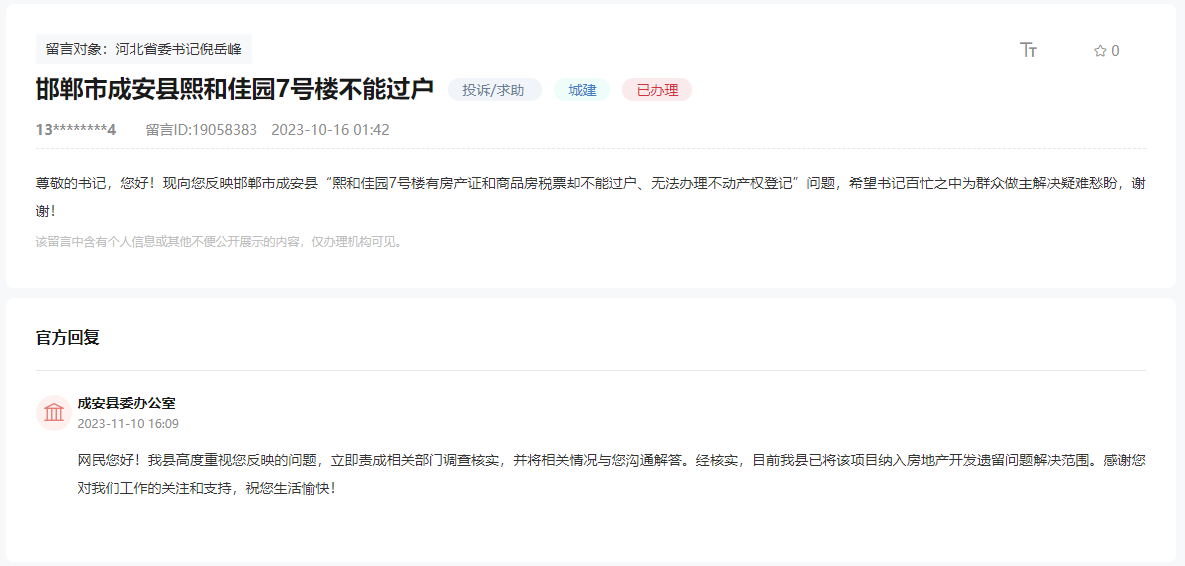Click the message ID 留言ID:19058383
The width and height of the screenshot is (1185, 566).
[201, 130]
